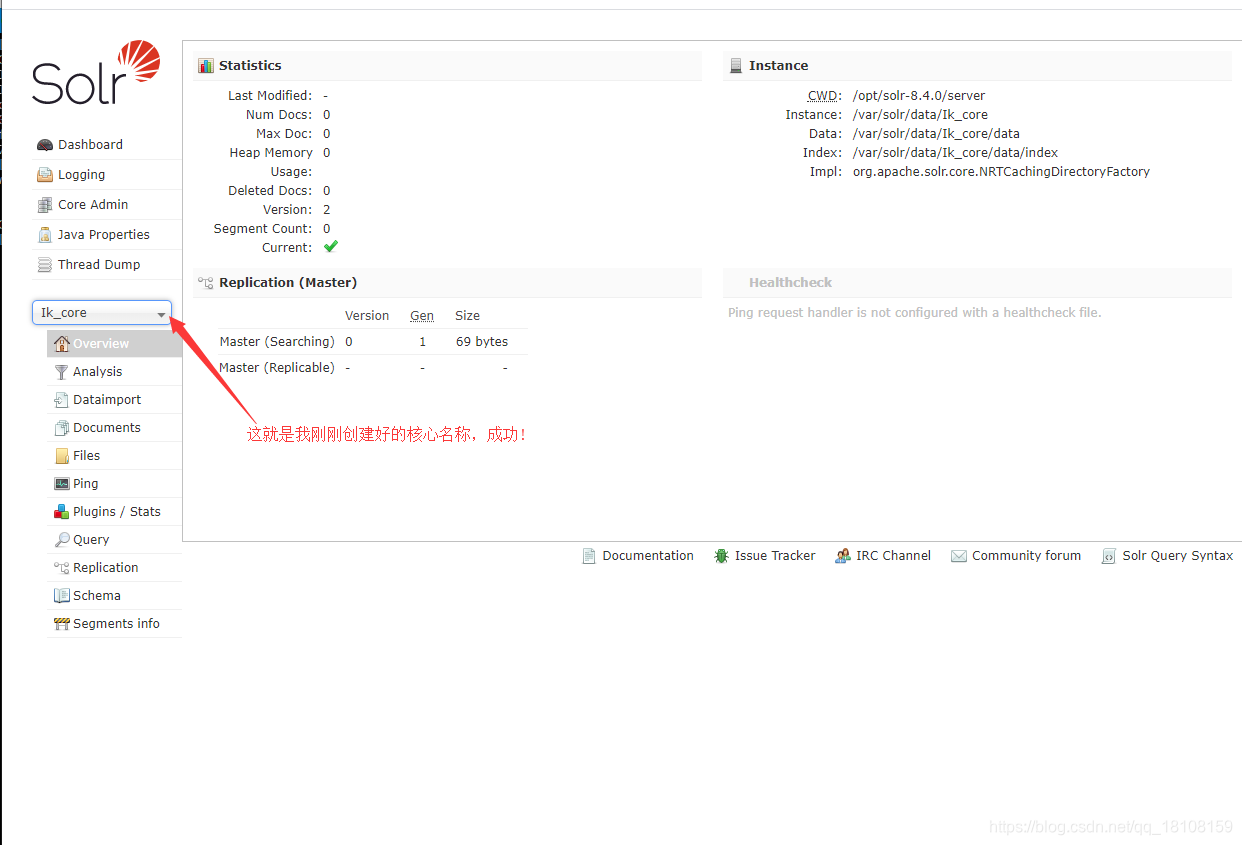Viewport: 1242px width, 845px height.
Task: Click the Plugins / Stats blocks icon
Action: (62, 511)
